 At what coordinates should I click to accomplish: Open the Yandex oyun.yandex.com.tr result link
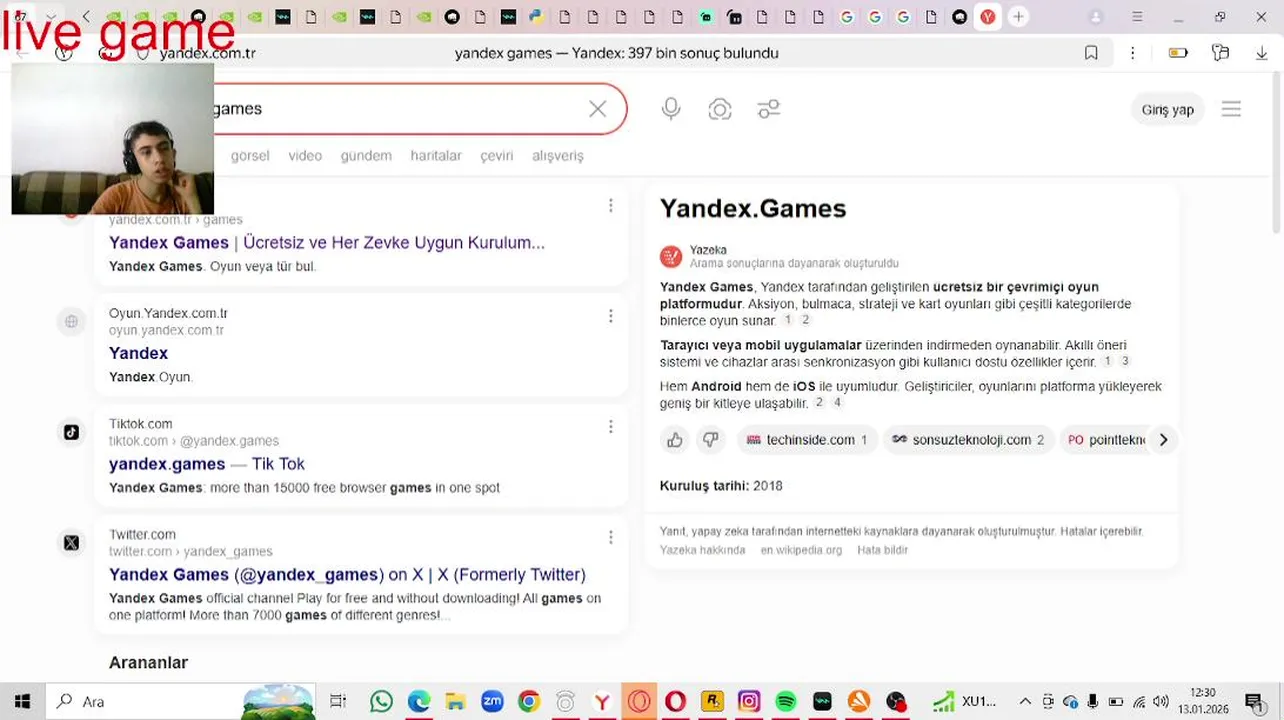pos(138,353)
